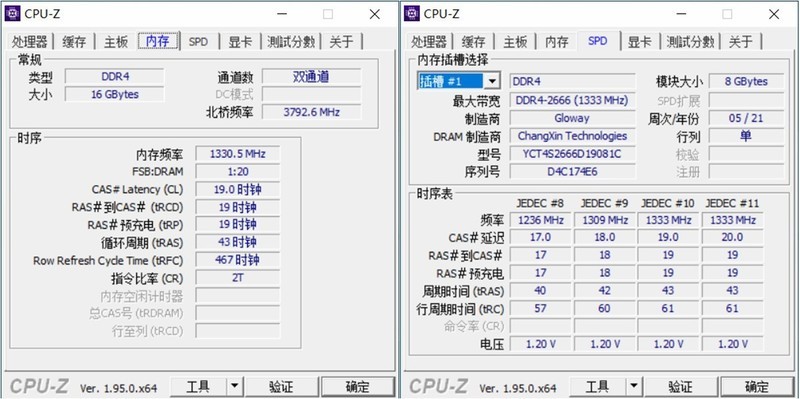
Task: Click the 16 GBytes size value
Action: click(x=115, y=94)
